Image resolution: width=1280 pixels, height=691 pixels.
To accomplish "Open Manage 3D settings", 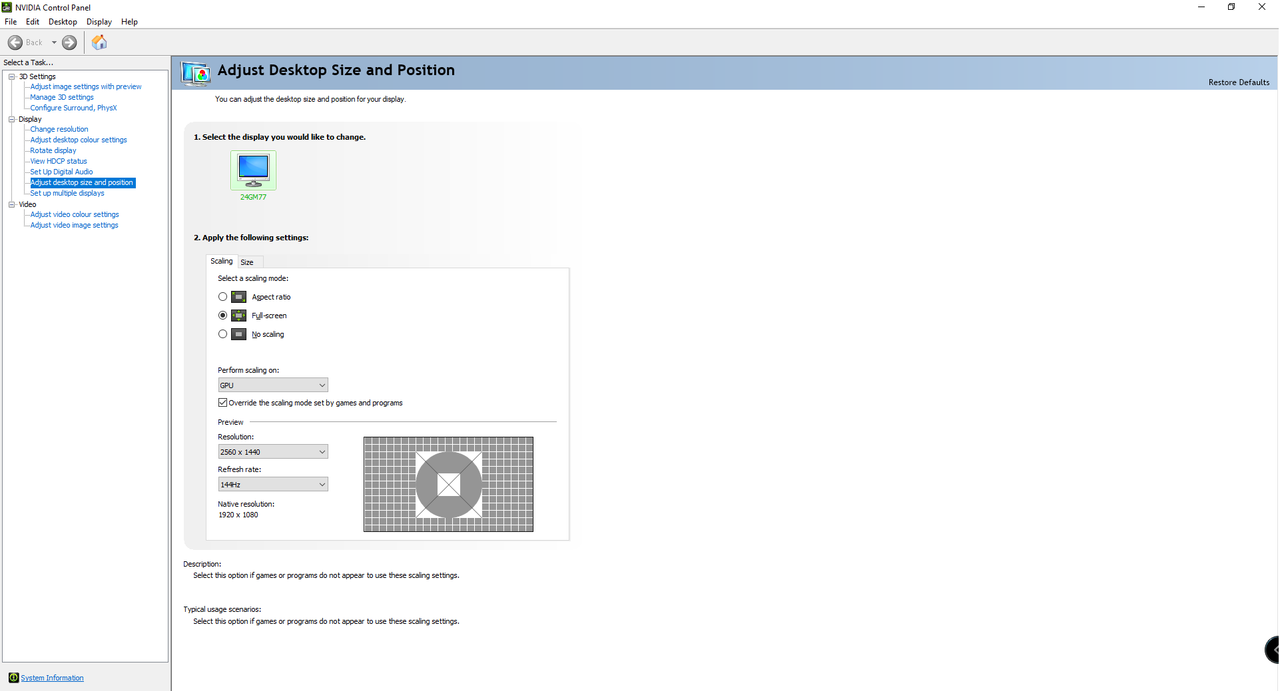I will coord(62,97).
